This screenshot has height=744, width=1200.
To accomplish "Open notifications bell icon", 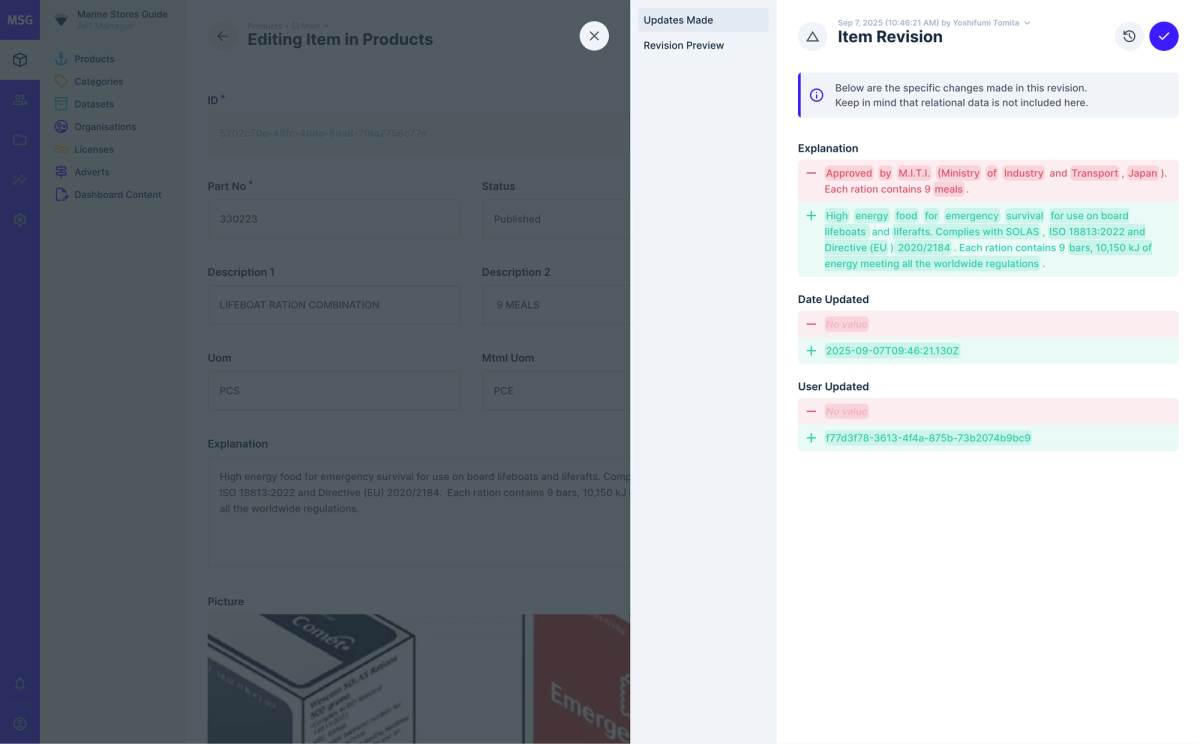I will (x=20, y=684).
